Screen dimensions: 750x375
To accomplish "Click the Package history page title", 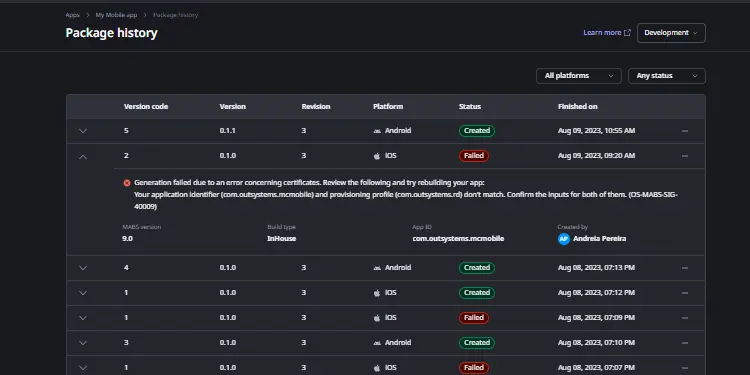I will coord(111,33).
